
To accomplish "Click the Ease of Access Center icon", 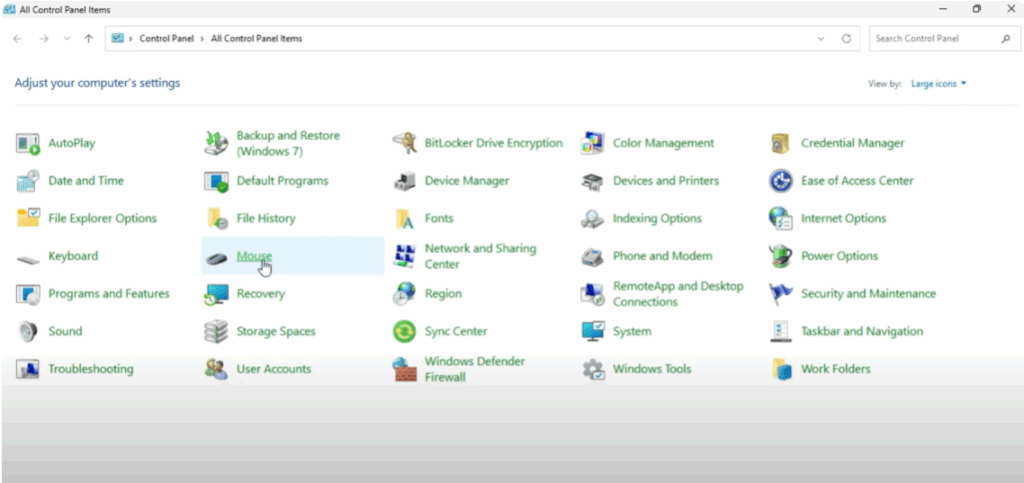I will [780, 181].
